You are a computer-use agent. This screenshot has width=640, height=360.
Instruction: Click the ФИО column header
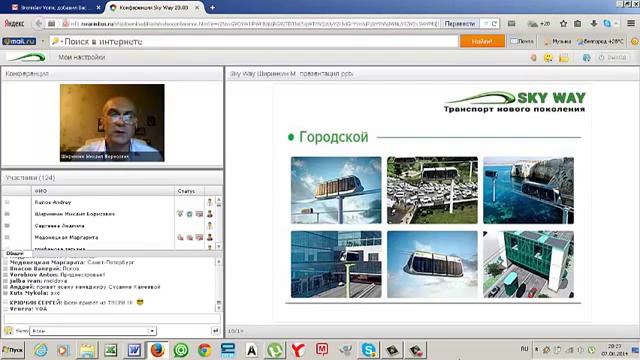[x=103, y=191]
